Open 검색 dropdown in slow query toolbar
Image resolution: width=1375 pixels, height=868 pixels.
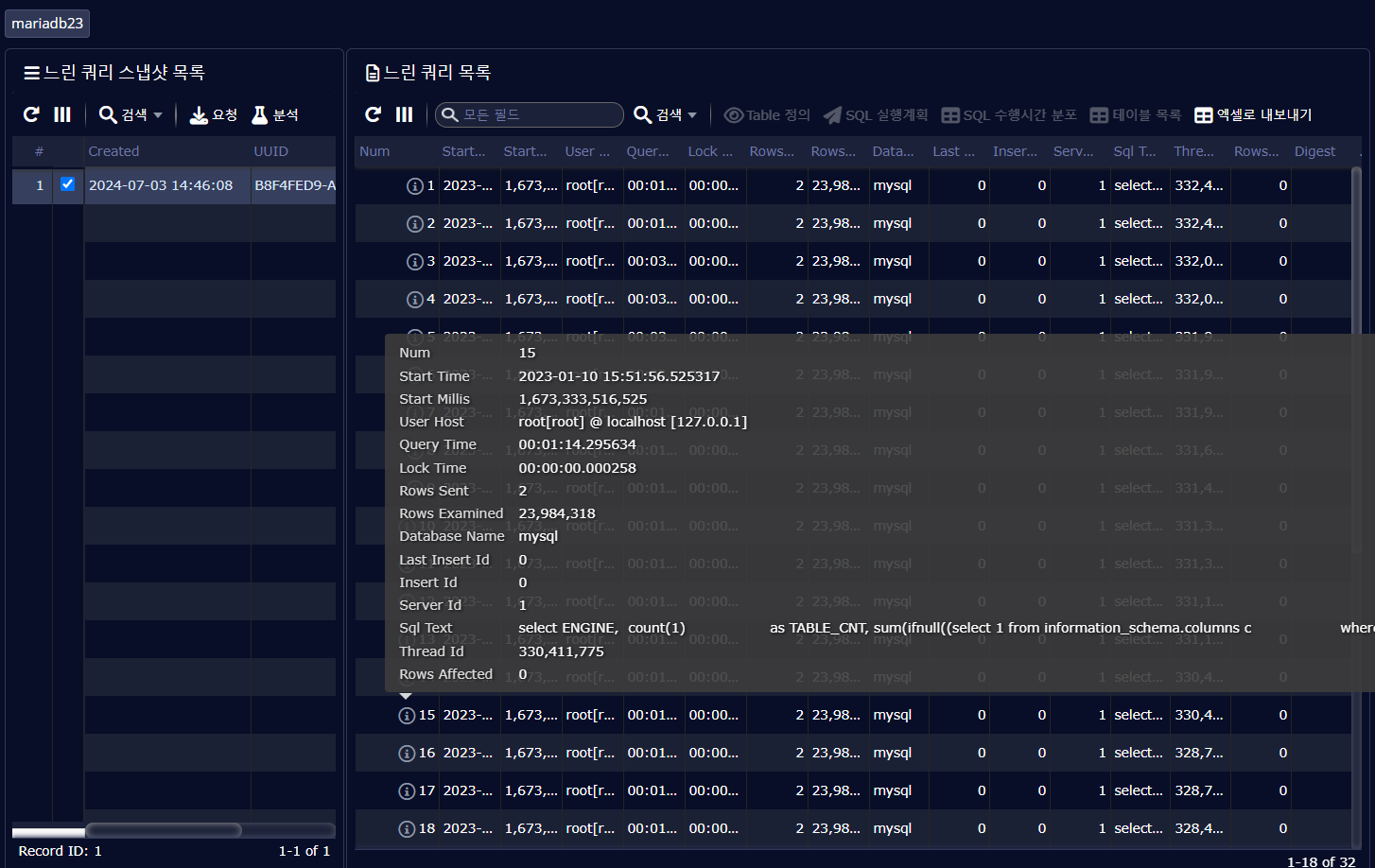pos(666,114)
